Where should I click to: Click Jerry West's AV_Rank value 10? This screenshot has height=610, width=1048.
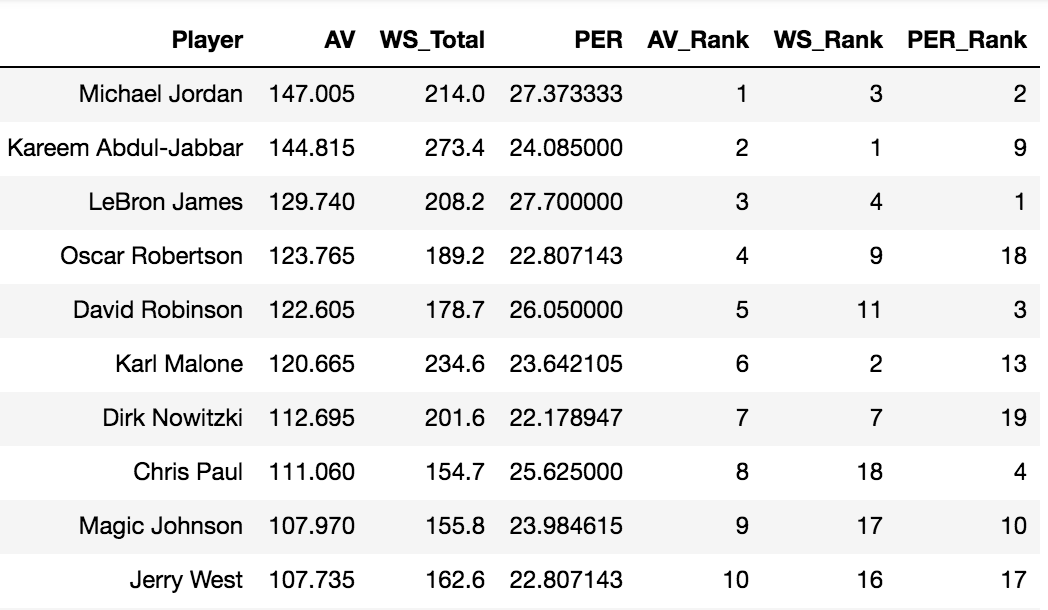coord(735,580)
